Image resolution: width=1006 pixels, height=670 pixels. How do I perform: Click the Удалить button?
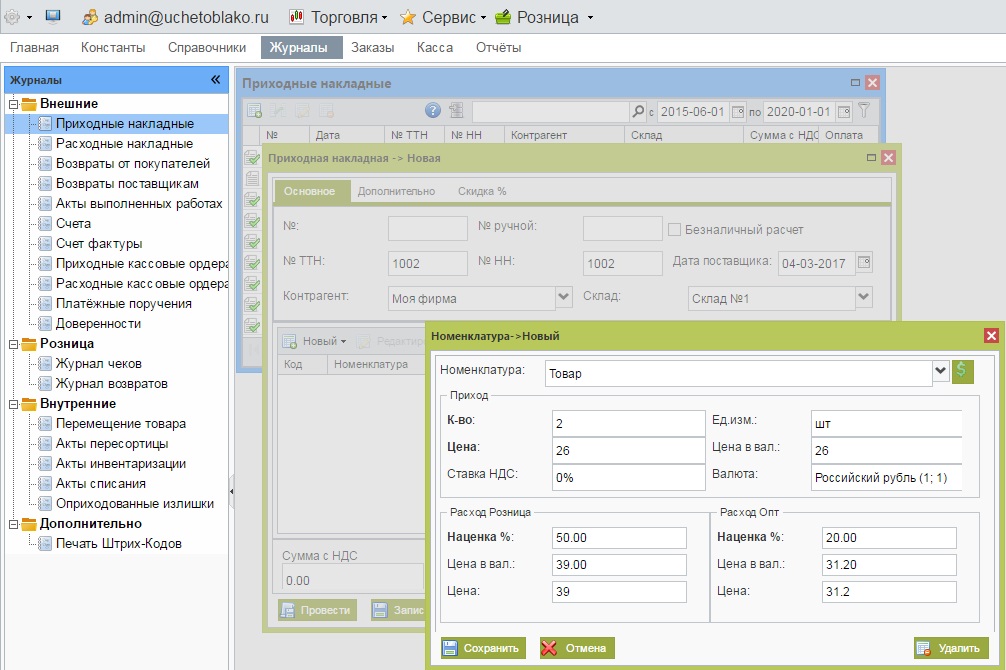(x=951, y=648)
